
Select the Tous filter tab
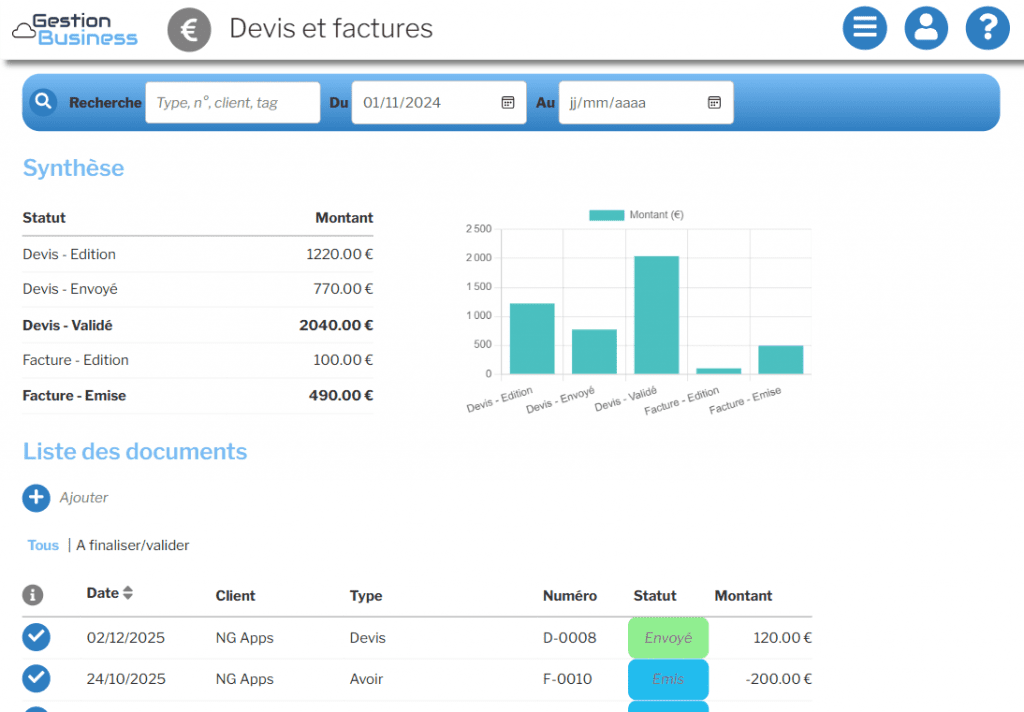coord(43,545)
